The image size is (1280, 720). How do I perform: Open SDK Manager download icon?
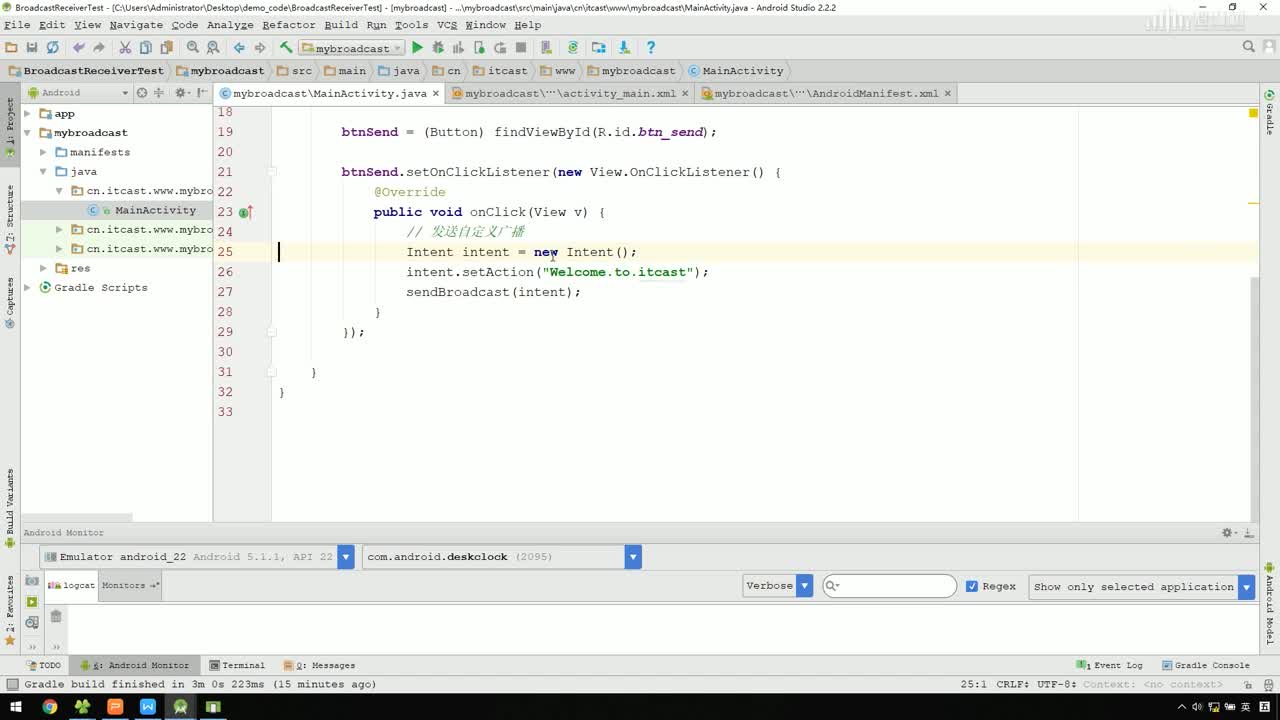(x=624, y=47)
